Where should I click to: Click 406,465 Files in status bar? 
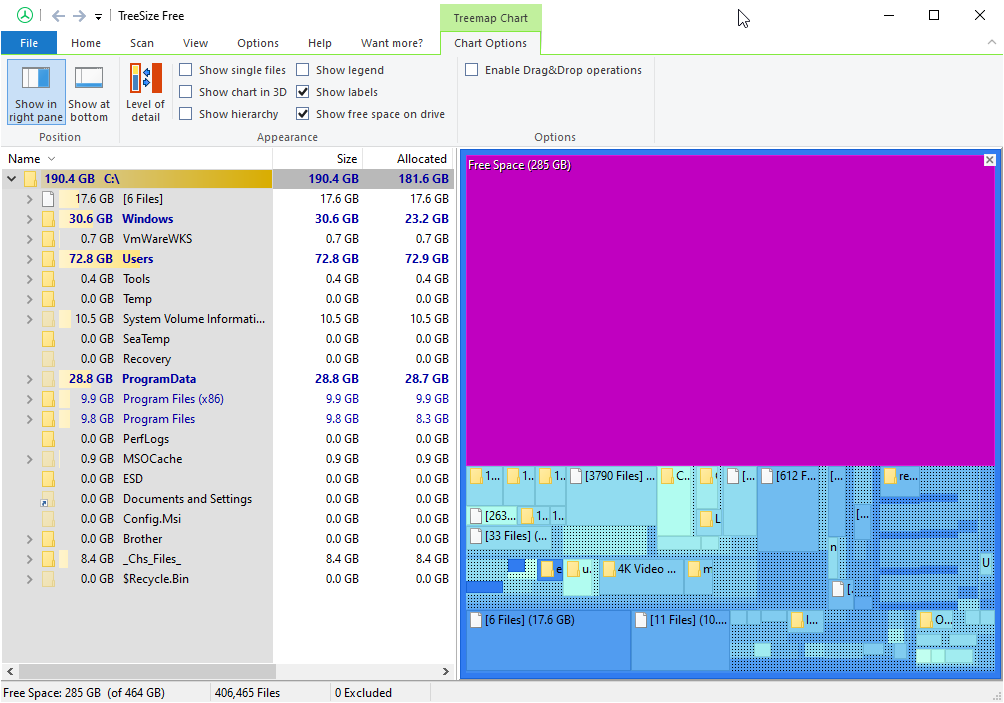[247, 693]
